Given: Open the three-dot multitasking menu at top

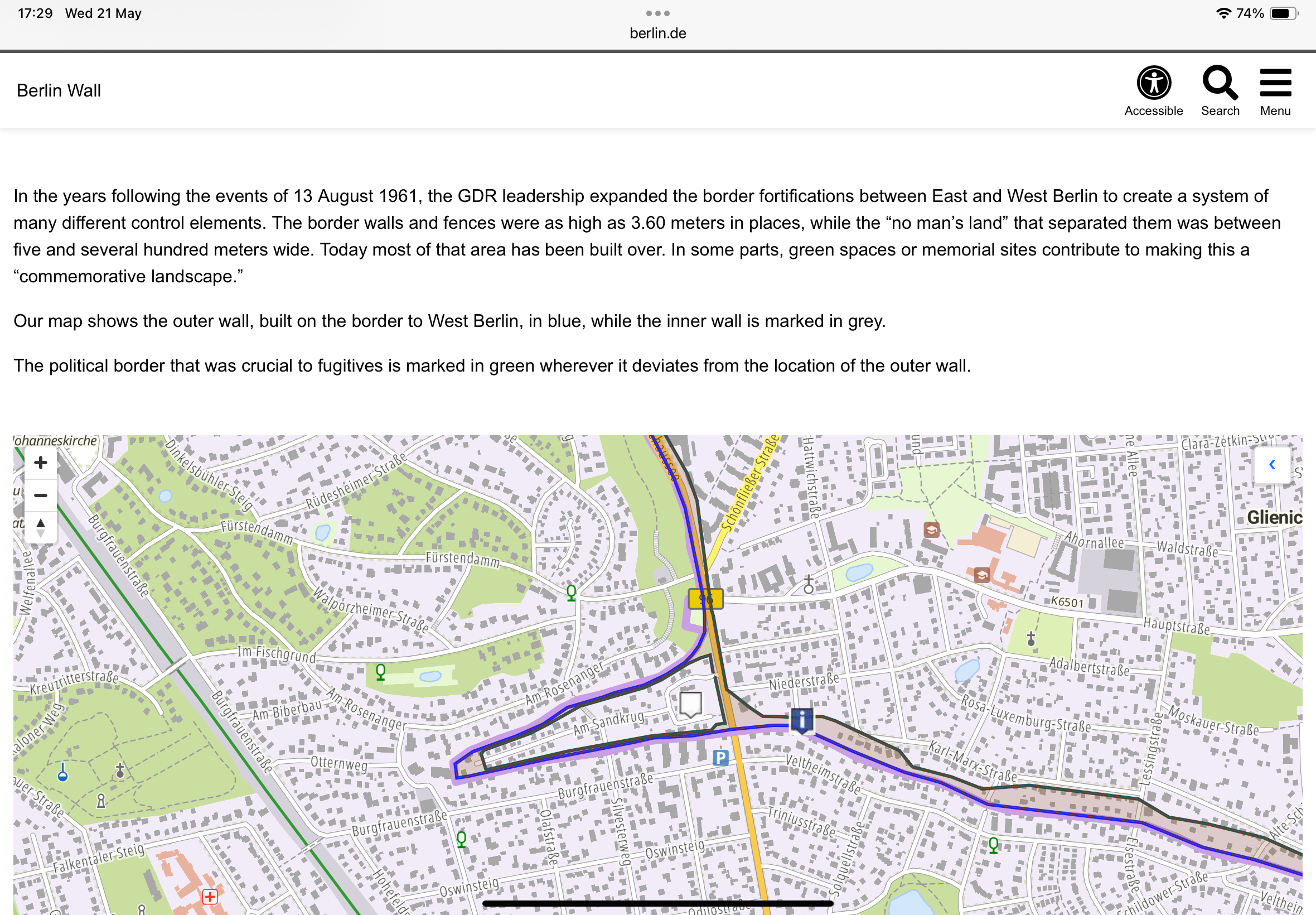Looking at the screenshot, I should pyautogui.click(x=657, y=13).
